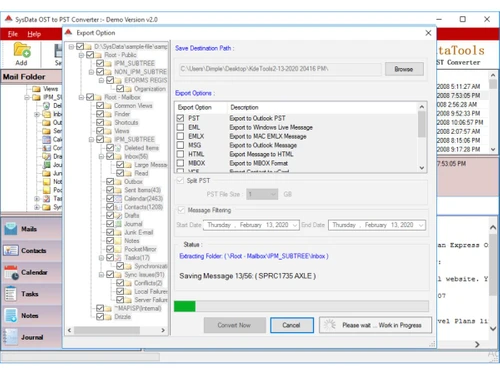The width and height of the screenshot is (500, 375).
Task: Enable the MBOX export option checkbox
Action: pos(180,163)
